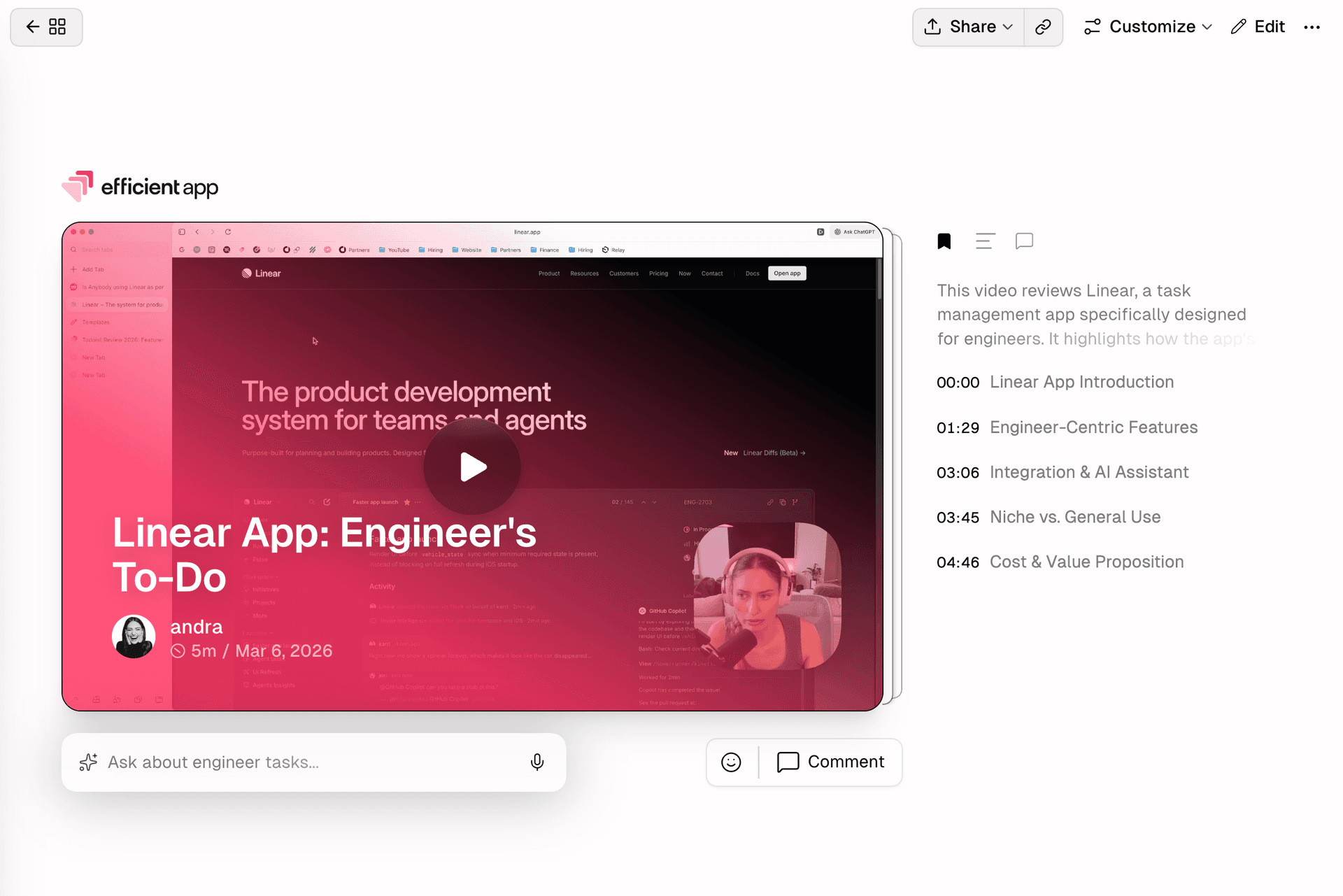Click andra's profile avatar
The height and width of the screenshot is (896, 1343).
134,637
